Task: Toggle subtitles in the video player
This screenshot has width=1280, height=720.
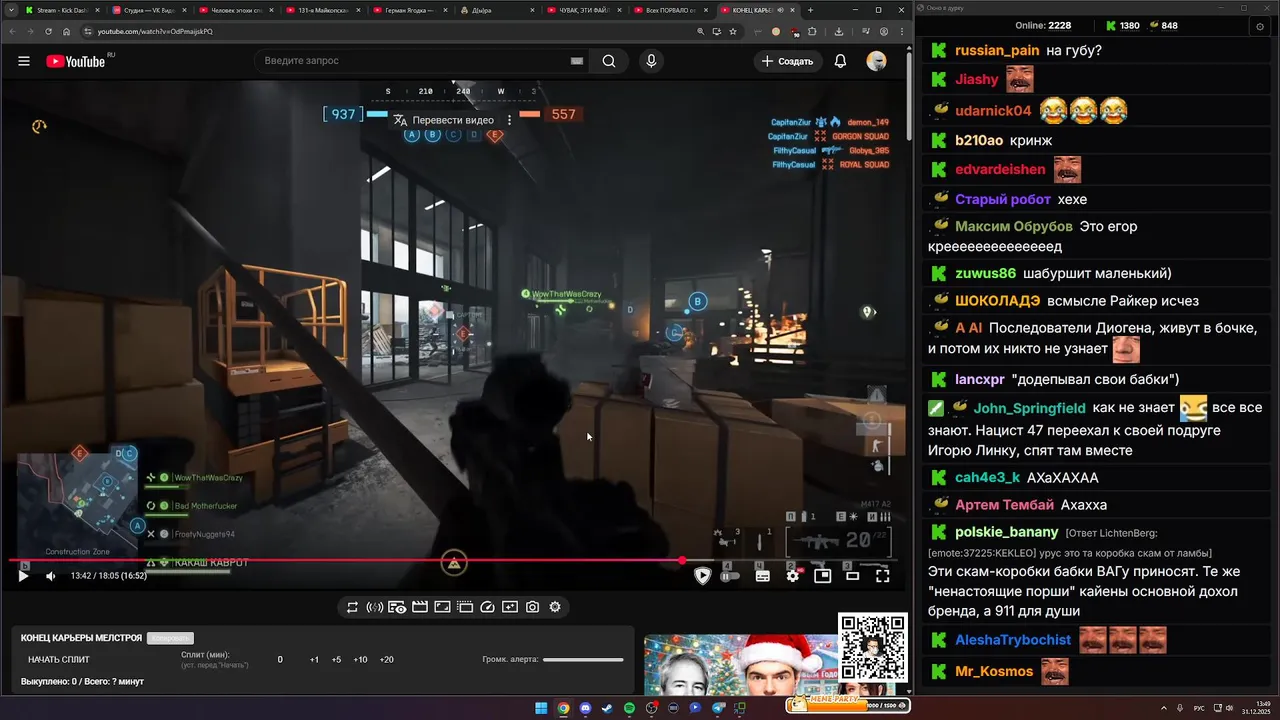Action: pyautogui.click(x=762, y=576)
